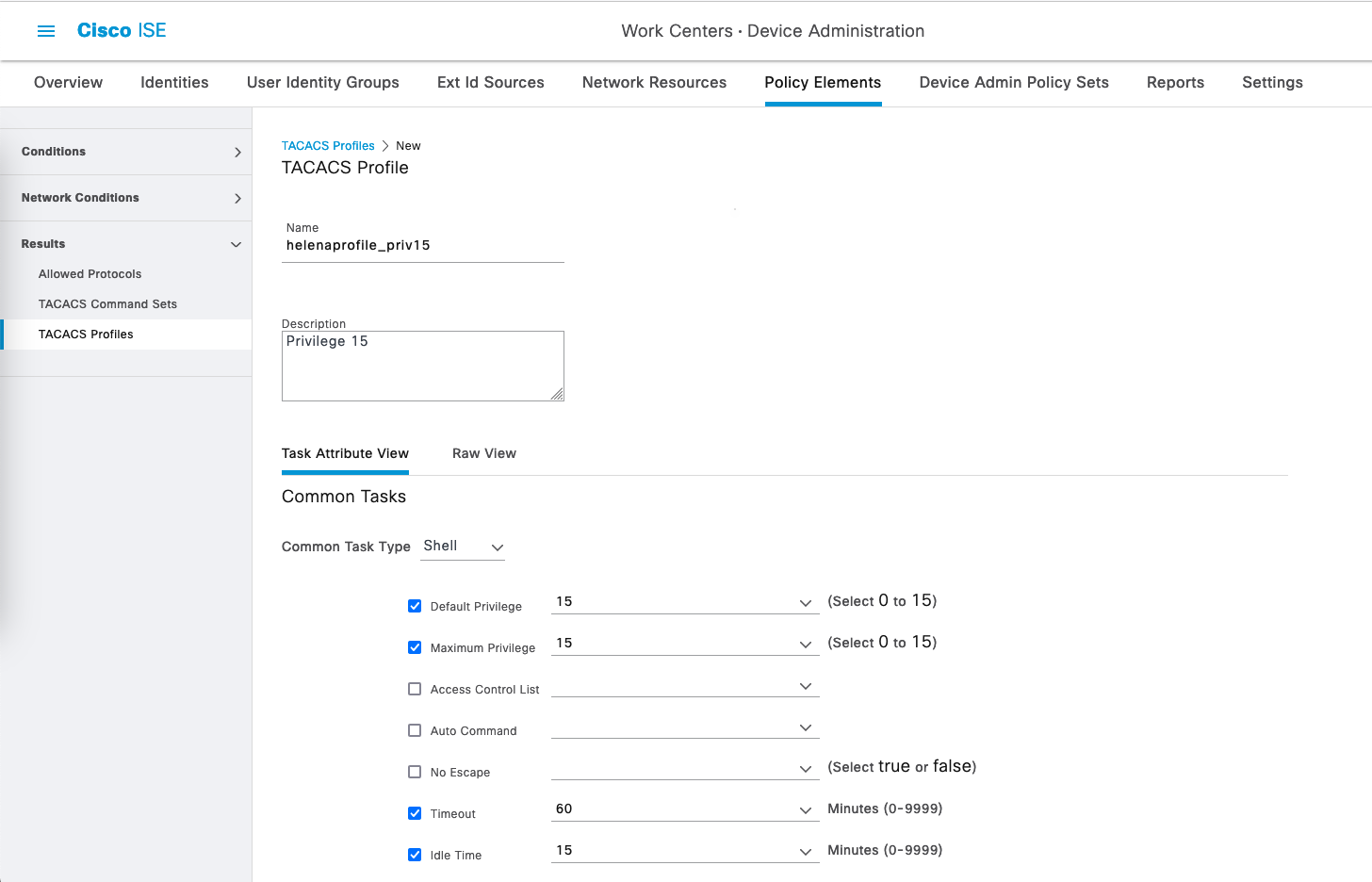The width and height of the screenshot is (1372, 882).
Task: Expand the Network Conditions section
Action: point(237,198)
